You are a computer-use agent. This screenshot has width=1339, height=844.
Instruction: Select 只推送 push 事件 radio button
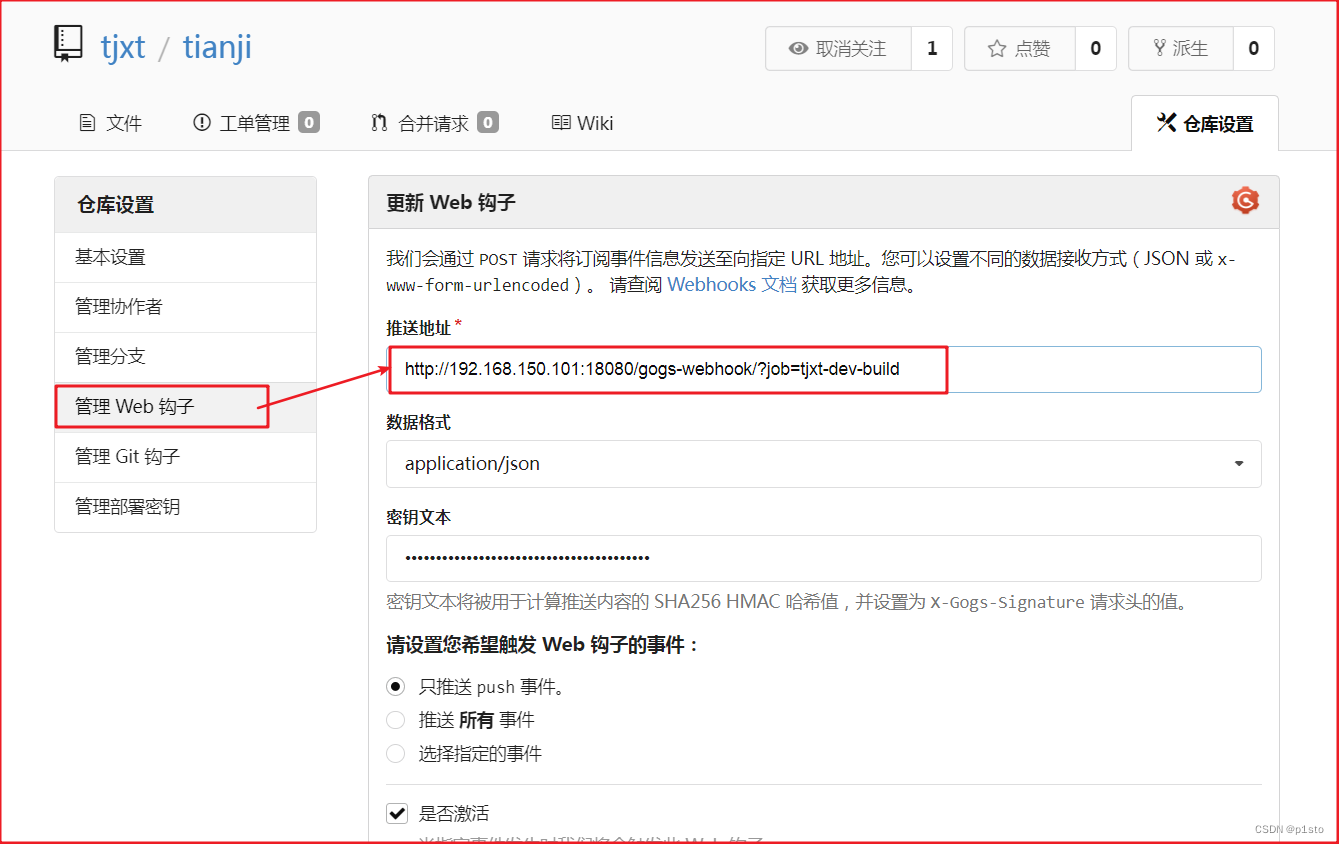(396, 687)
